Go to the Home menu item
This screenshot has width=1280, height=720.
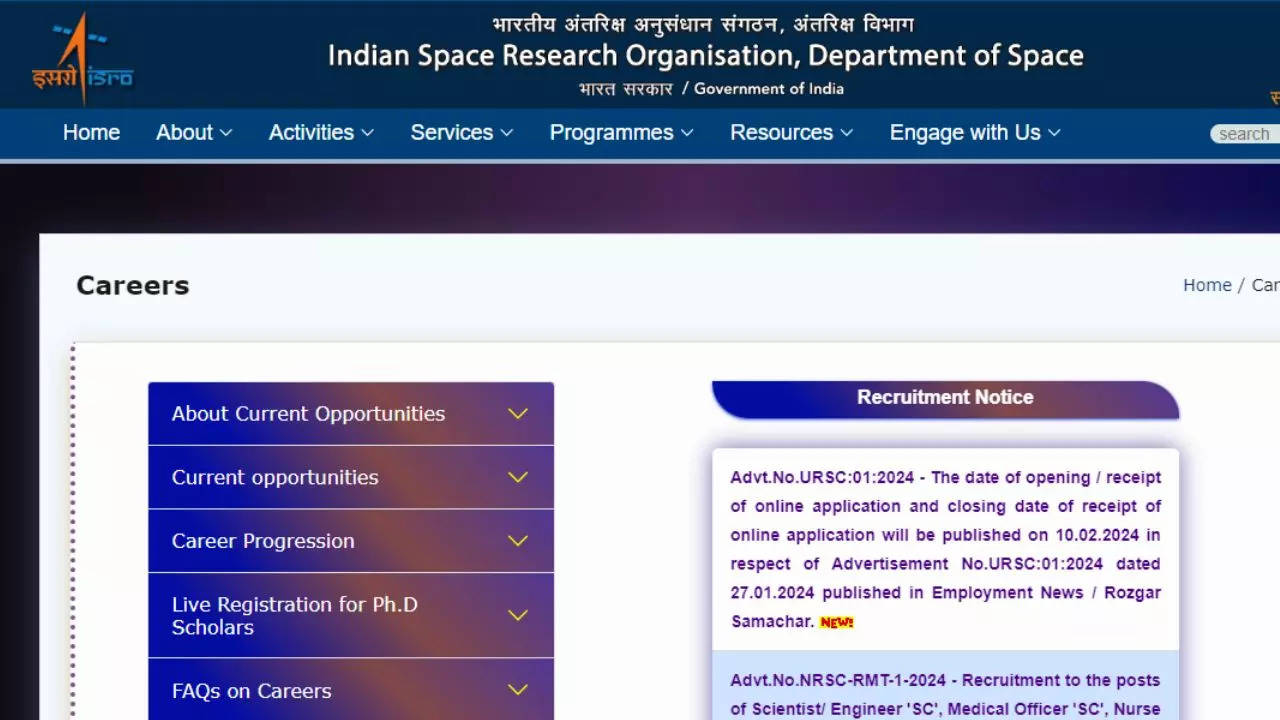(91, 133)
